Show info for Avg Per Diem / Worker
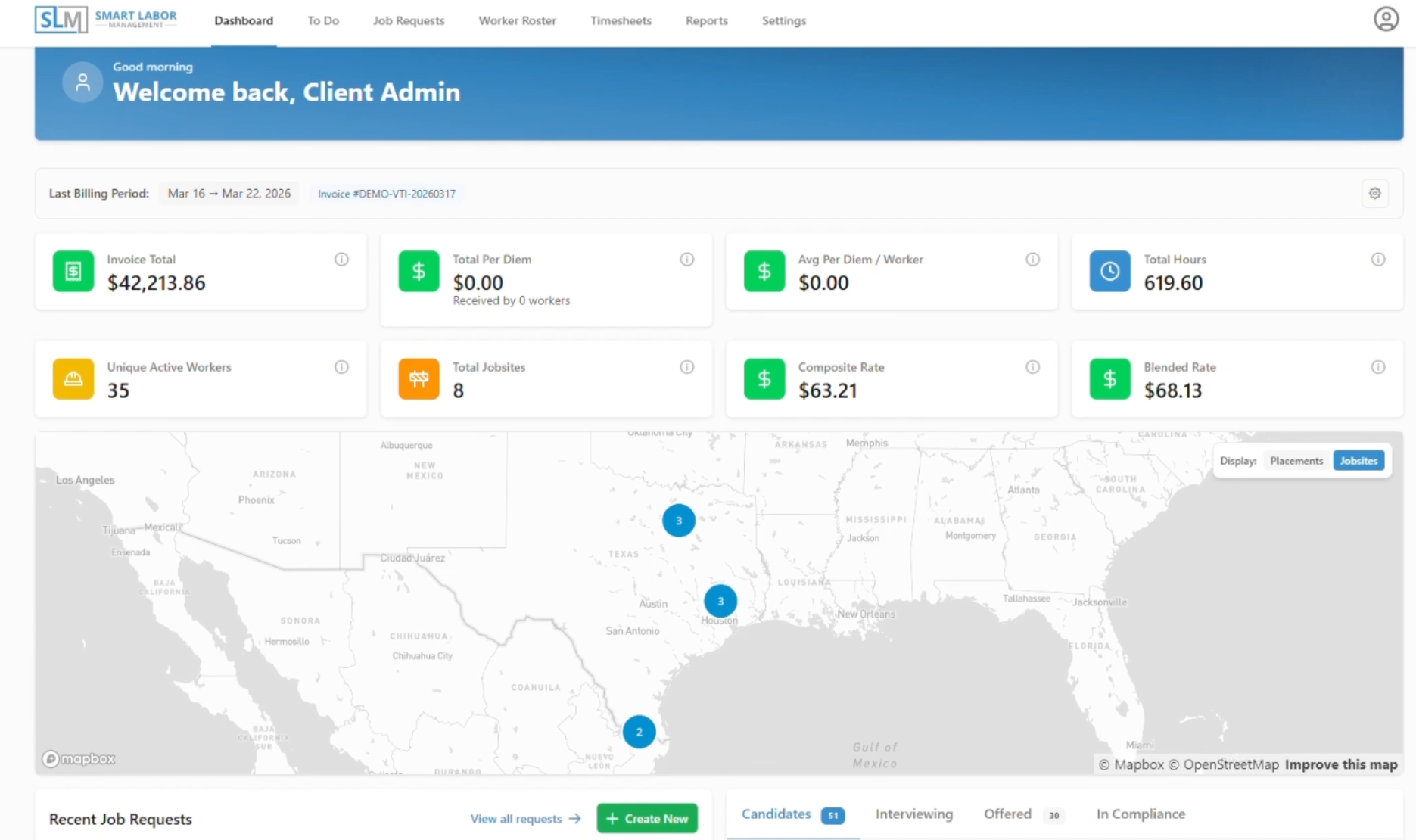 (1032, 260)
